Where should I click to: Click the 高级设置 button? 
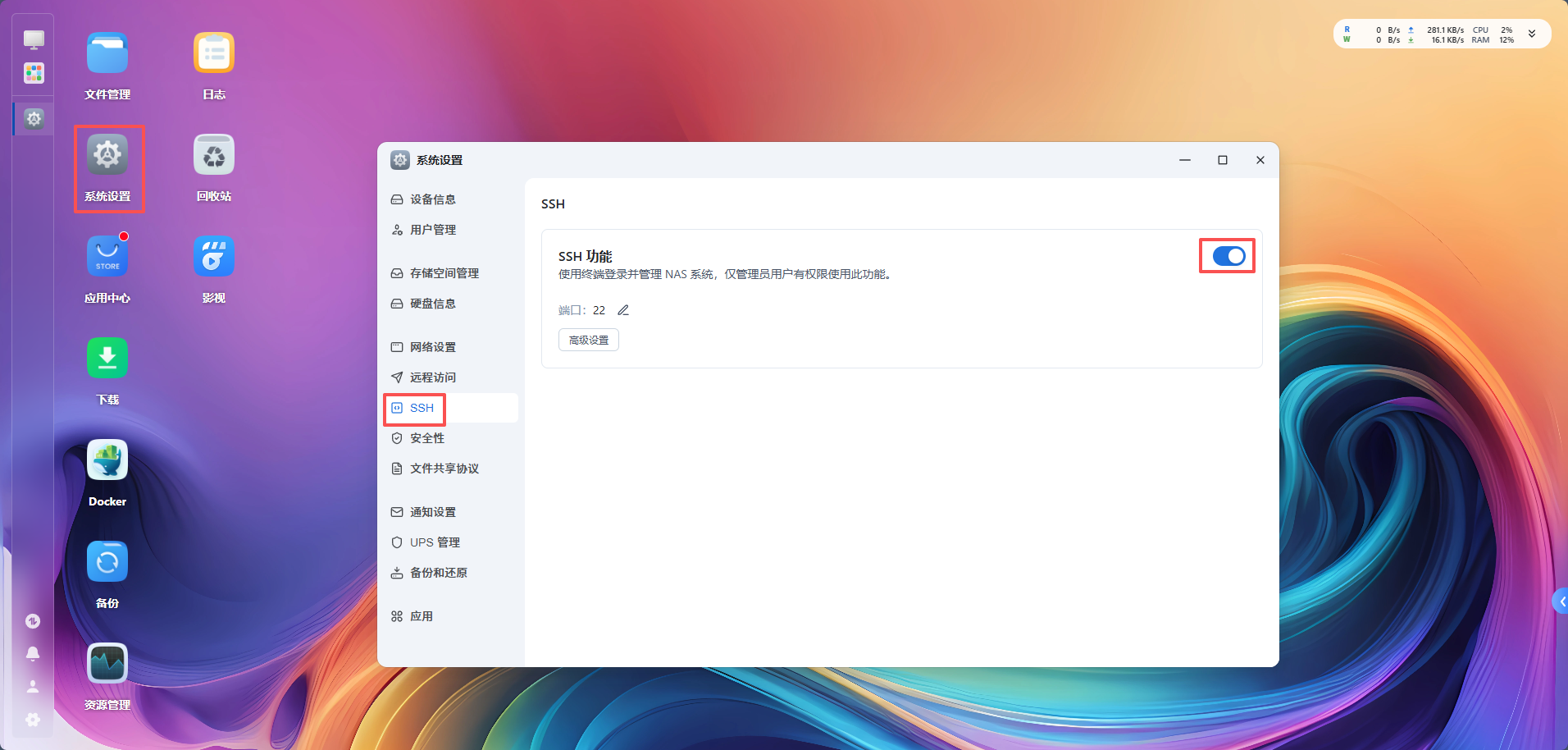click(589, 340)
